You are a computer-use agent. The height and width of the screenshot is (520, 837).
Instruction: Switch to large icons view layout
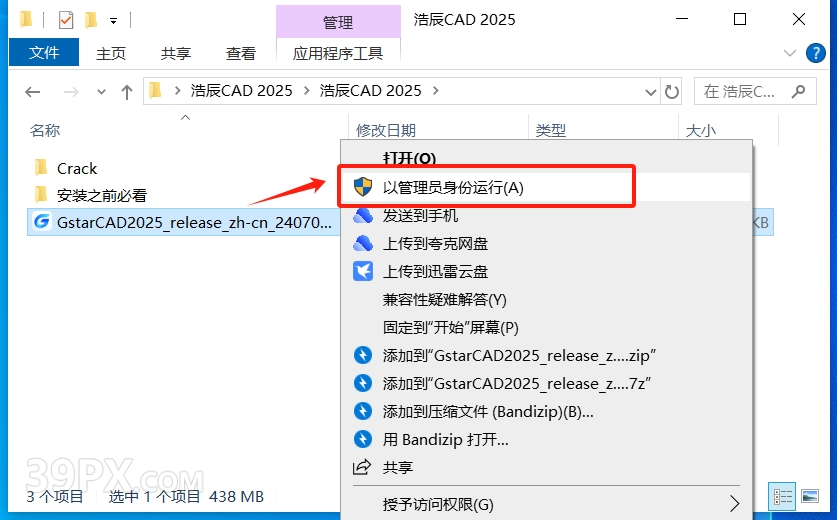pyautogui.click(x=810, y=497)
